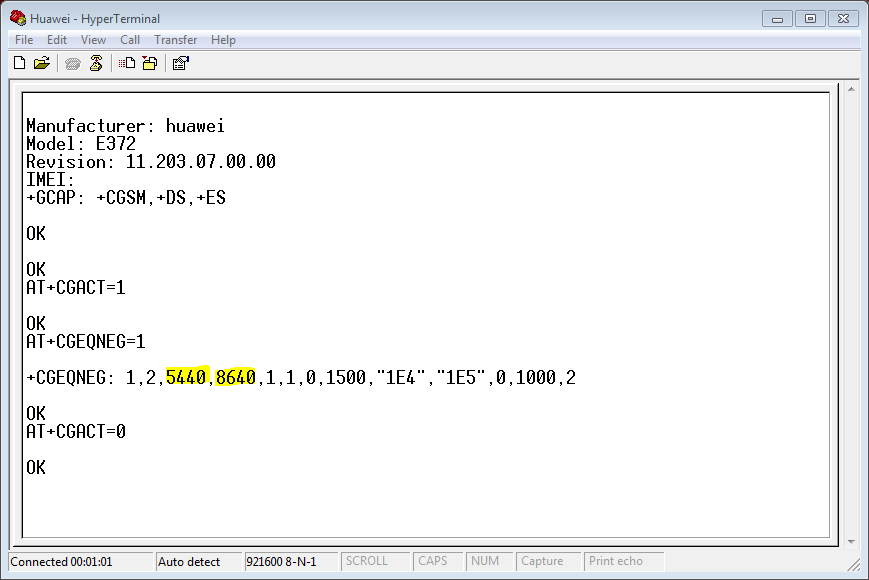Minimize the HyperTerminal window
Screen dimensions: 869x580
(x=777, y=19)
